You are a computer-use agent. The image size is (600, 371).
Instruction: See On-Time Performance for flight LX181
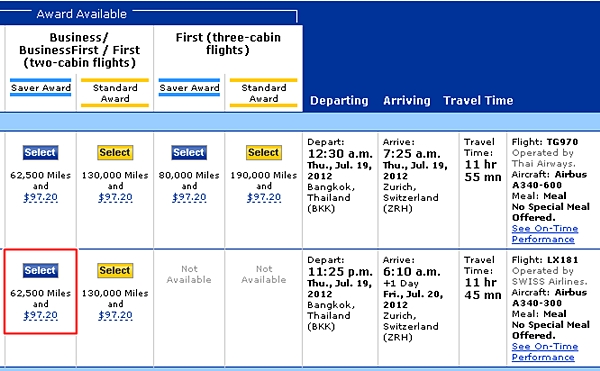(545, 351)
